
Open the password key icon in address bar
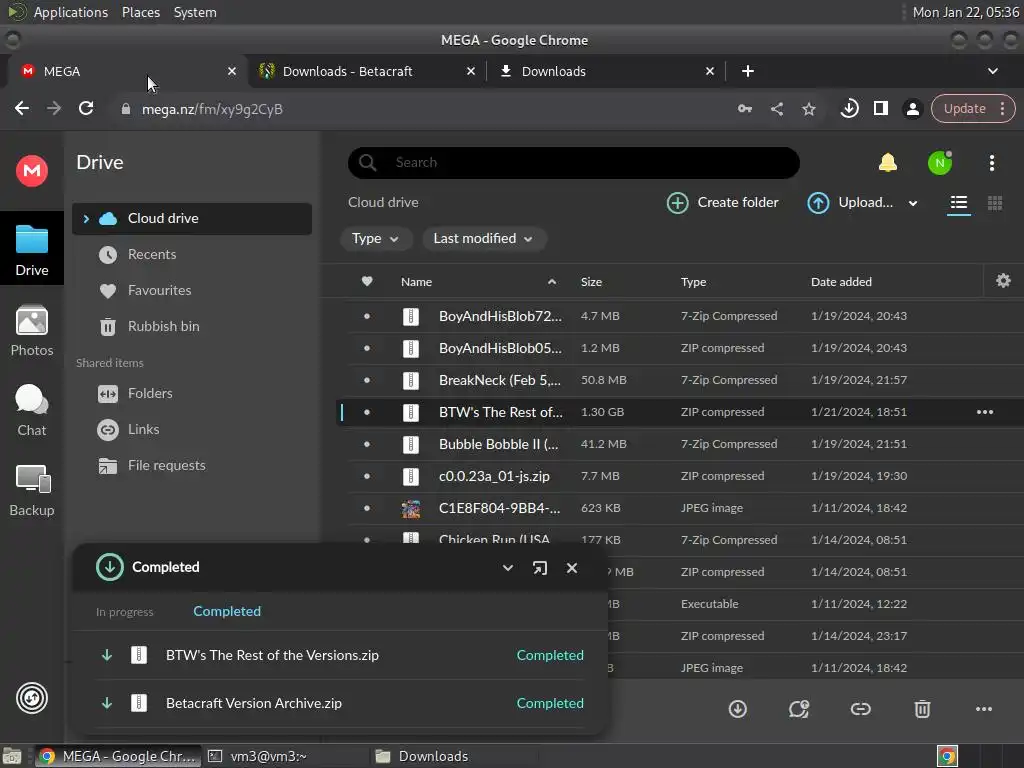tap(744, 109)
